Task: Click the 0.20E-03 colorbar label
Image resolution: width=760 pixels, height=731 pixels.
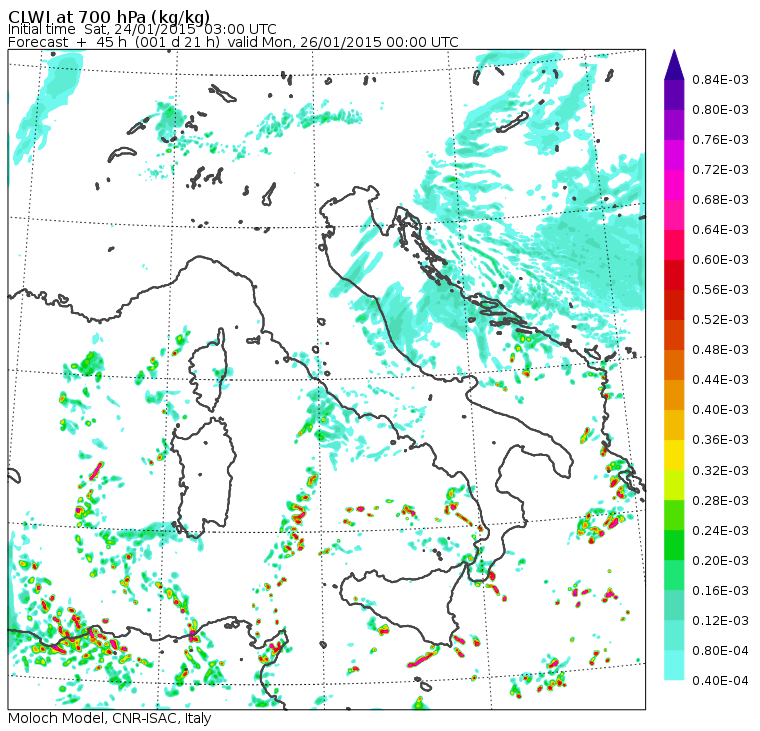Action: click(x=720, y=561)
